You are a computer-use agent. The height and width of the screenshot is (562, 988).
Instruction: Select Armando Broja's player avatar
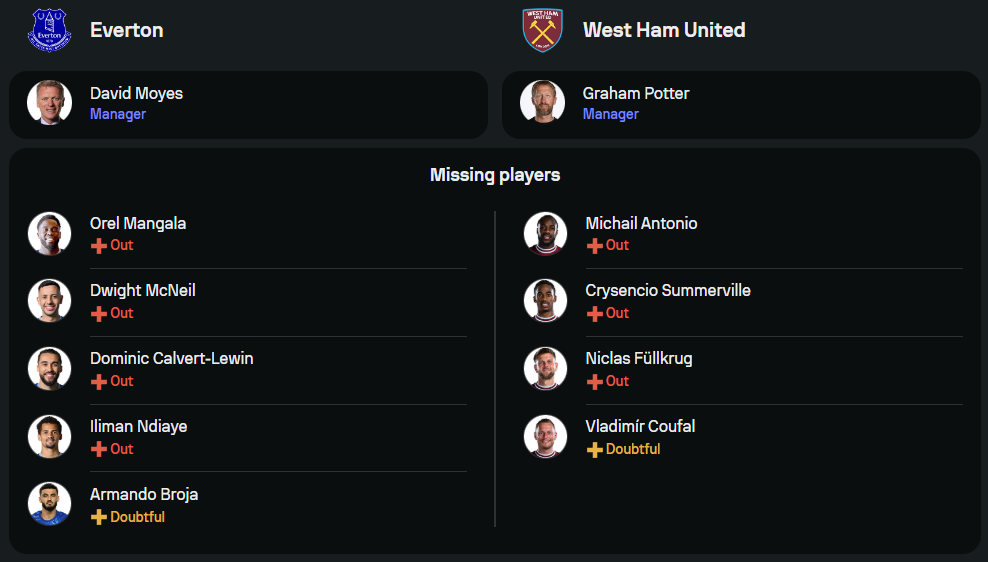coord(49,504)
